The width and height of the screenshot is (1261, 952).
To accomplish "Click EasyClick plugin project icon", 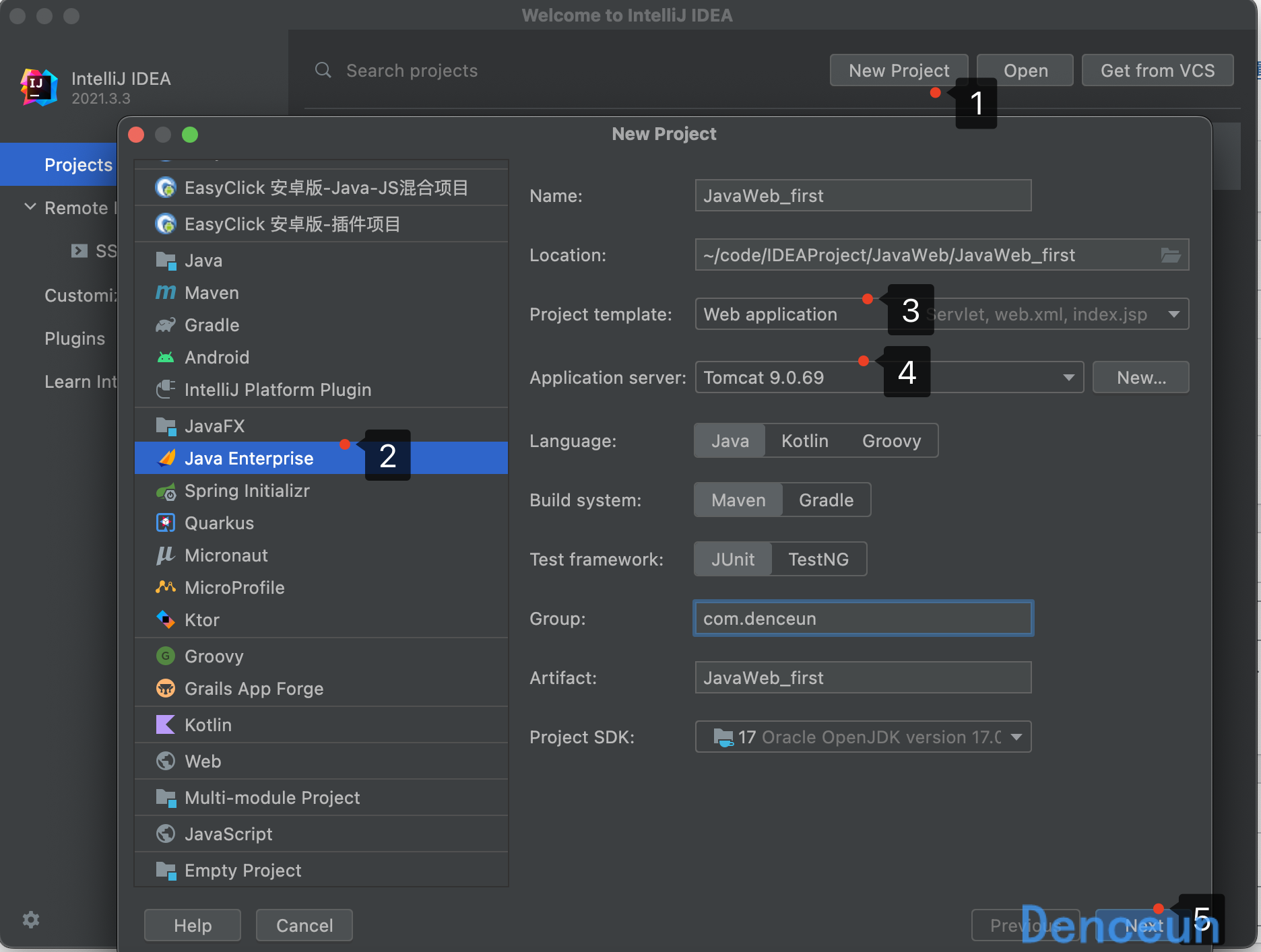I will [166, 224].
